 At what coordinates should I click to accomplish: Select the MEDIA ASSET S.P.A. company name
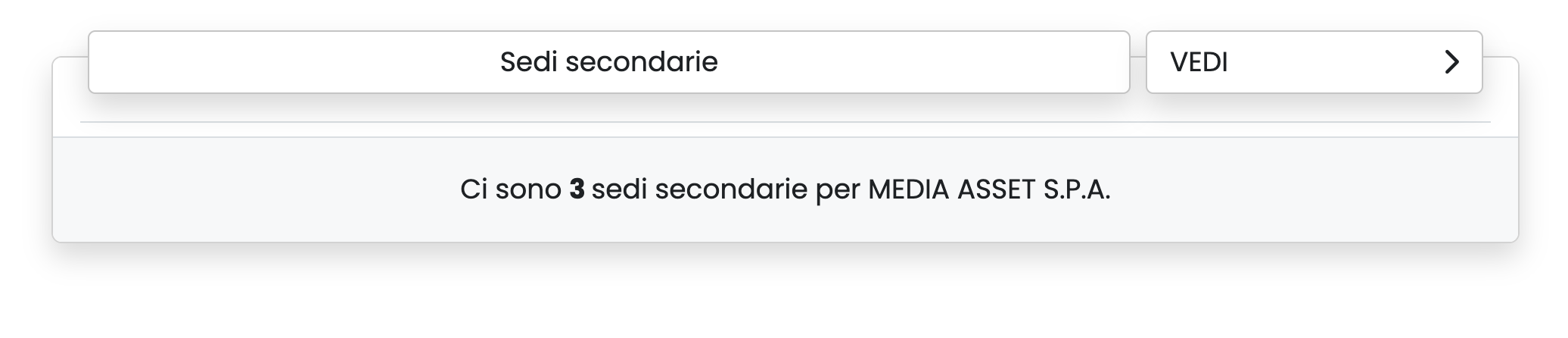pos(988,189)
